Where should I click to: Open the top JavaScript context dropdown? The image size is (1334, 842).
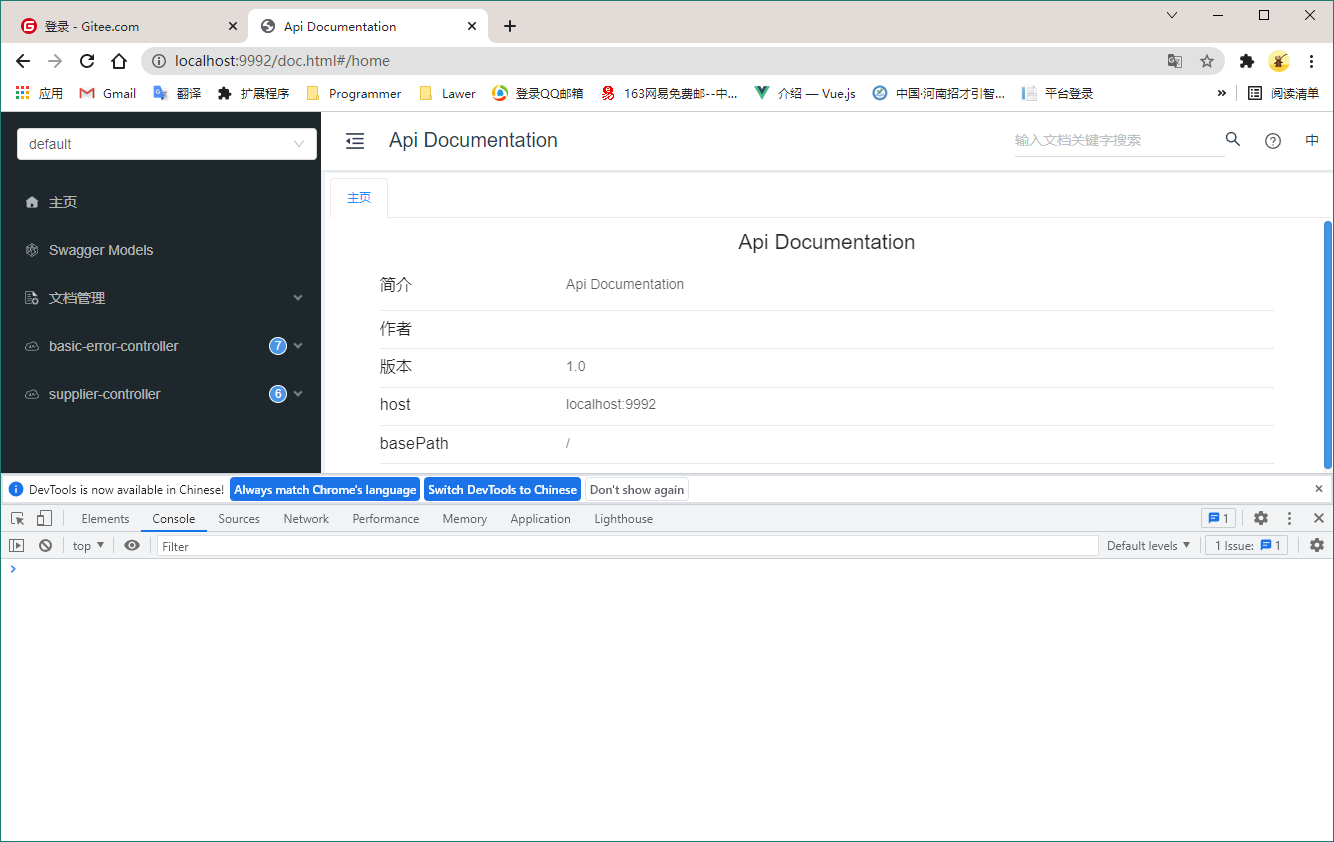pyautogui.click(x=89, y=546)
